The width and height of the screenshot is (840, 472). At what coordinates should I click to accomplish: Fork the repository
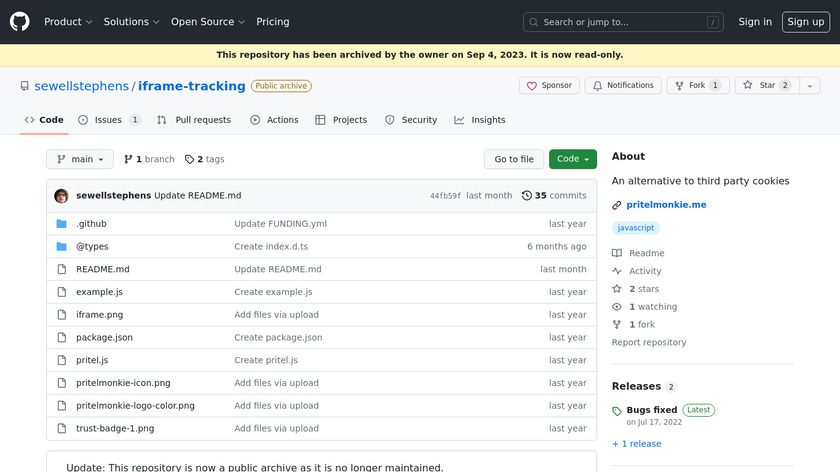pos(690,86)
